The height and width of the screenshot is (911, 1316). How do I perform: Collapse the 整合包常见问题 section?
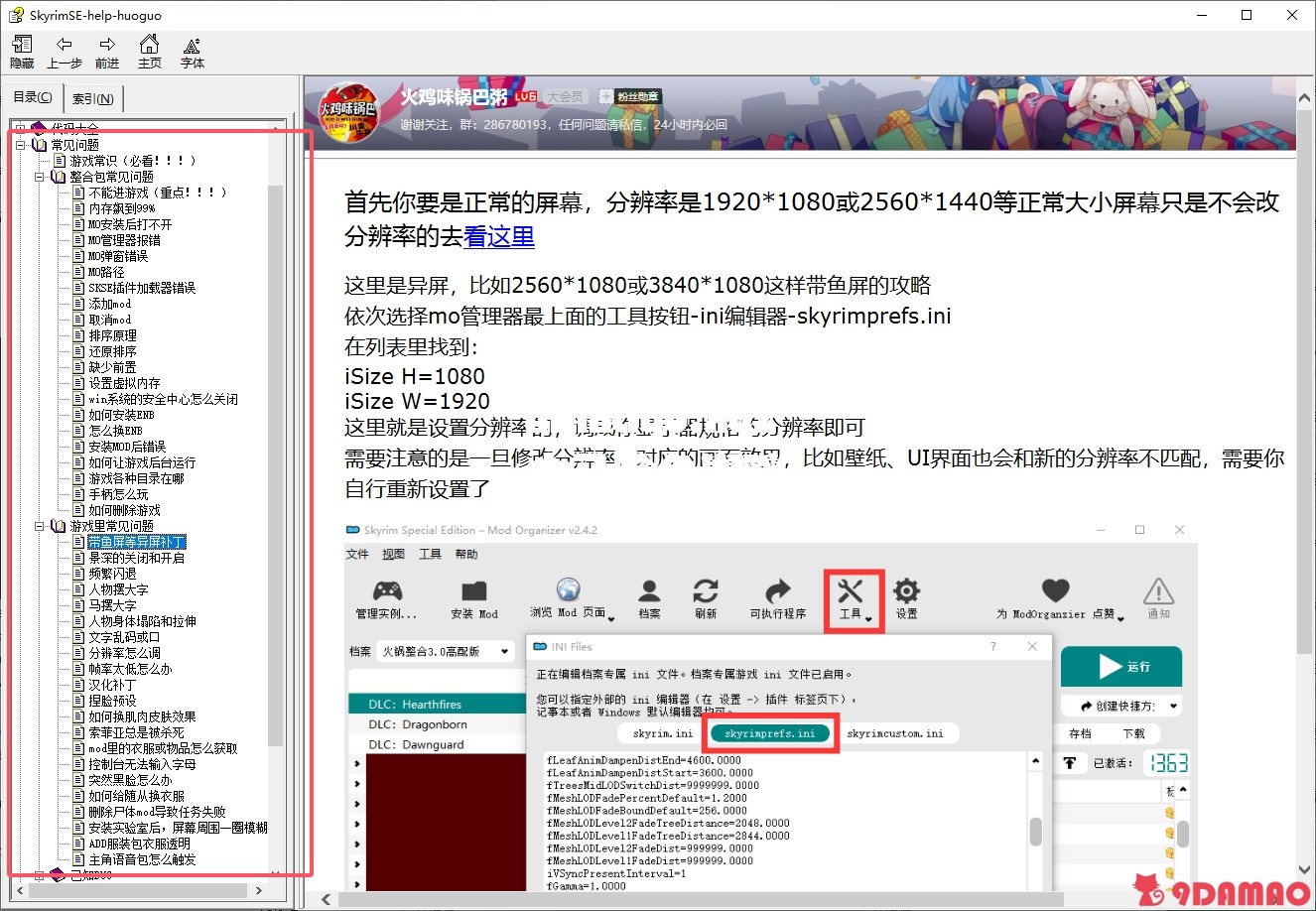[41, 177]
